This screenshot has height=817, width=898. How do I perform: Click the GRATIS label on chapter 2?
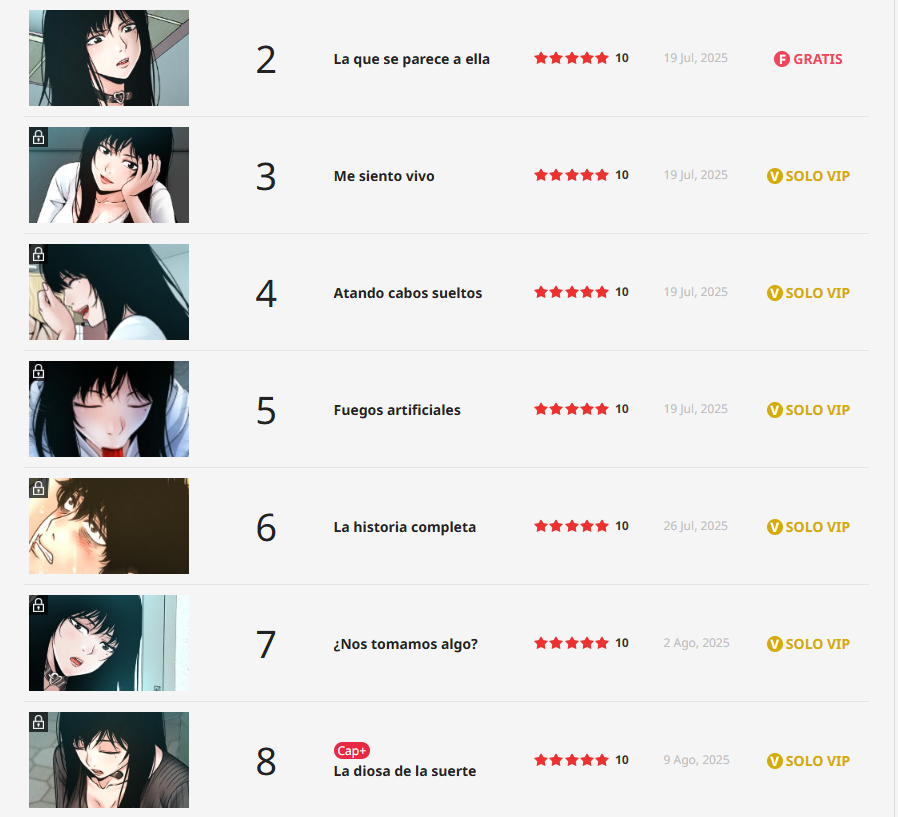tap(817, 59)
